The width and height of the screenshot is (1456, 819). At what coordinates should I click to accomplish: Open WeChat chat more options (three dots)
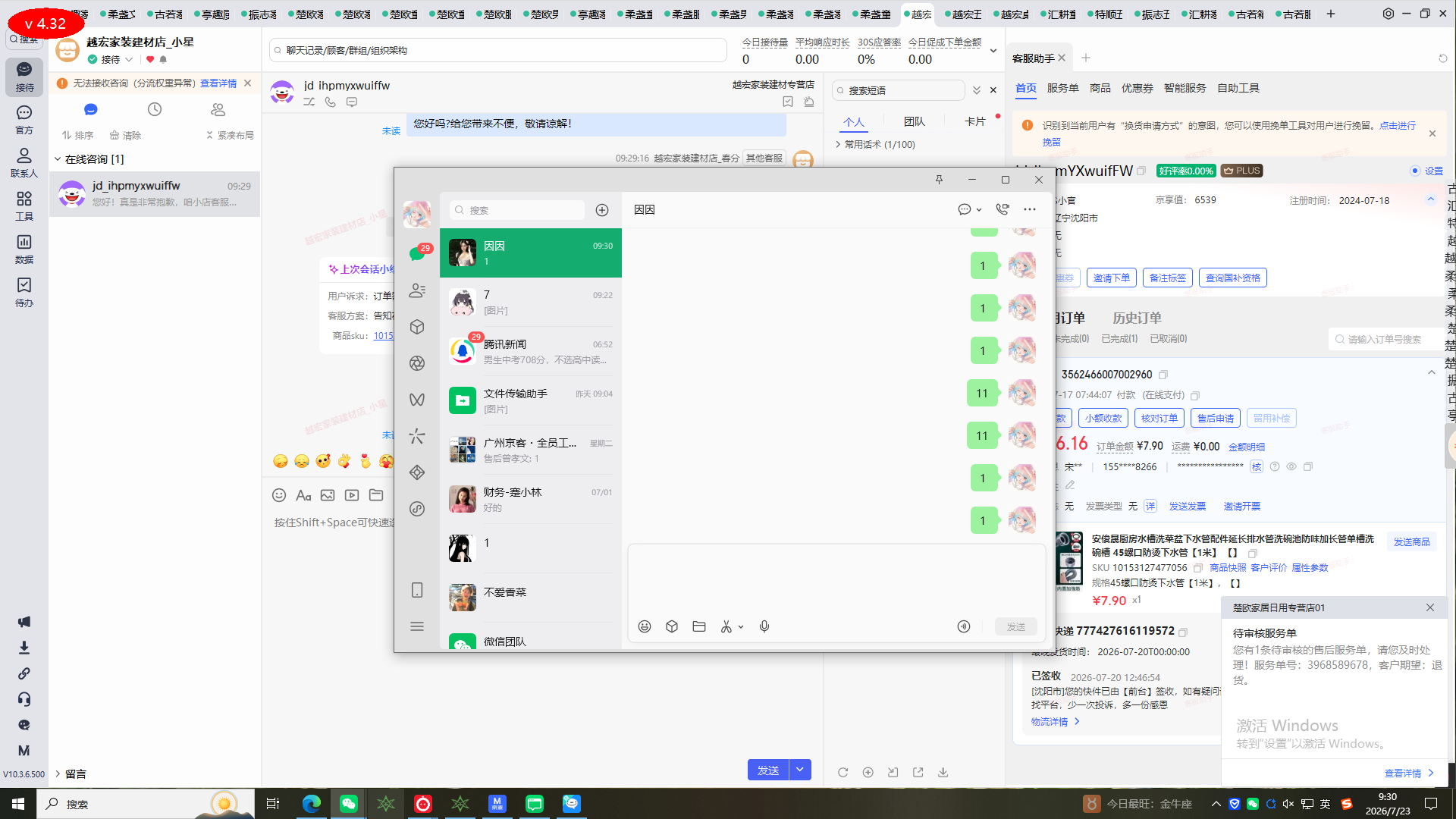coord(1030,209)
